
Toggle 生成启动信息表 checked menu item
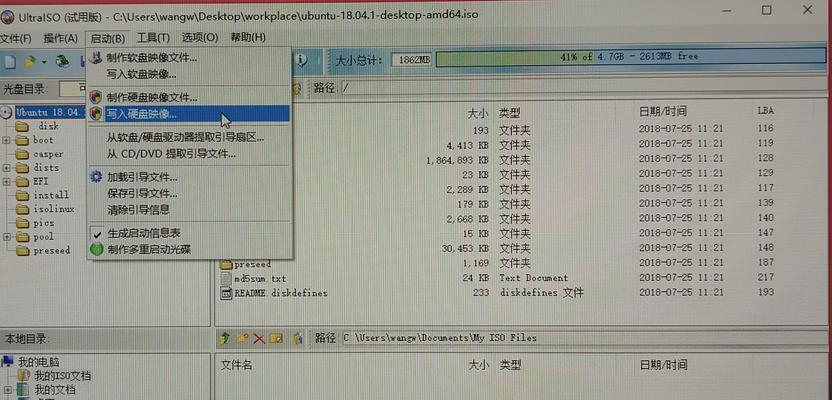pos(144,233)
